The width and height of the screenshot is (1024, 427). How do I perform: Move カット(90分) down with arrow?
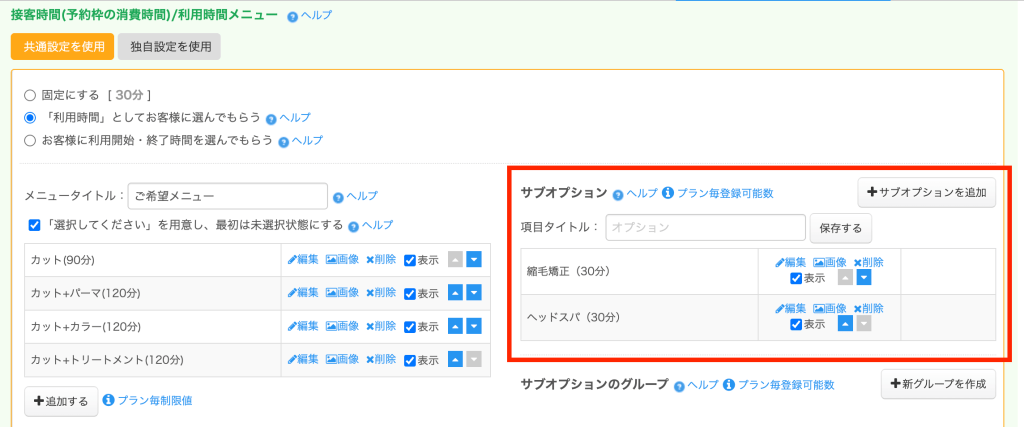tap(474, 261)
